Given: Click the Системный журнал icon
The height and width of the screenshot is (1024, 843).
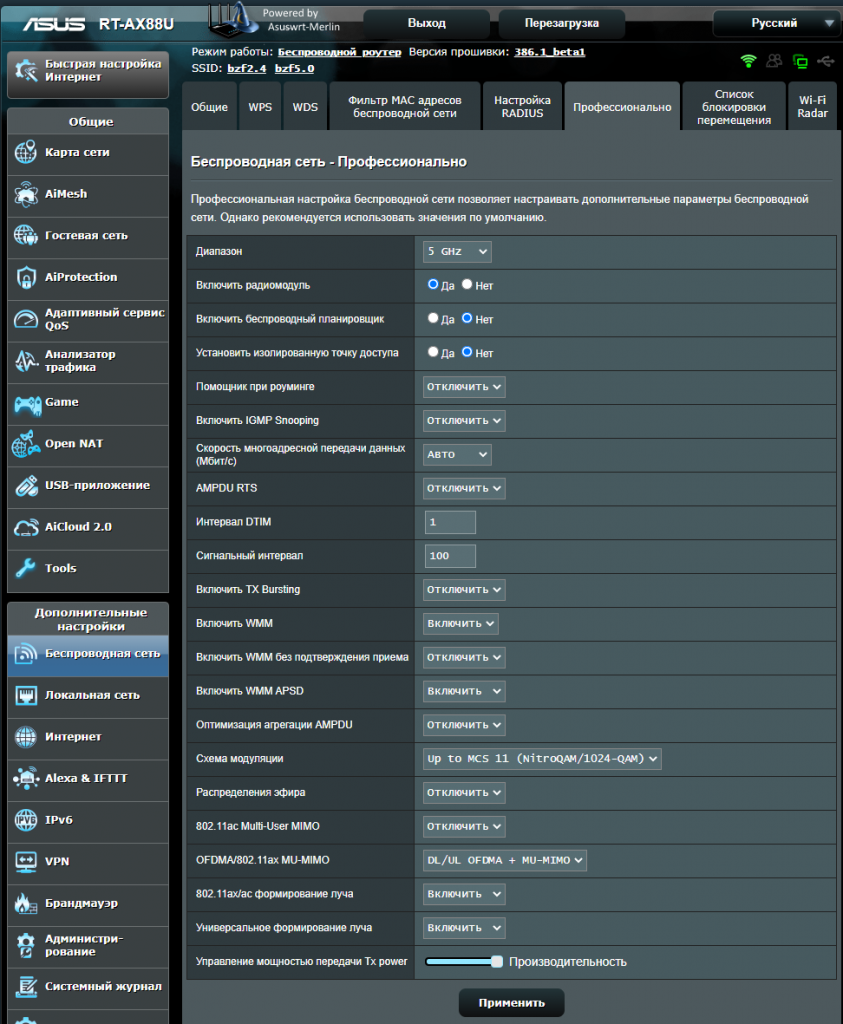Looking at the screenshot, I should pyautogui.click(x=26, y=986).
